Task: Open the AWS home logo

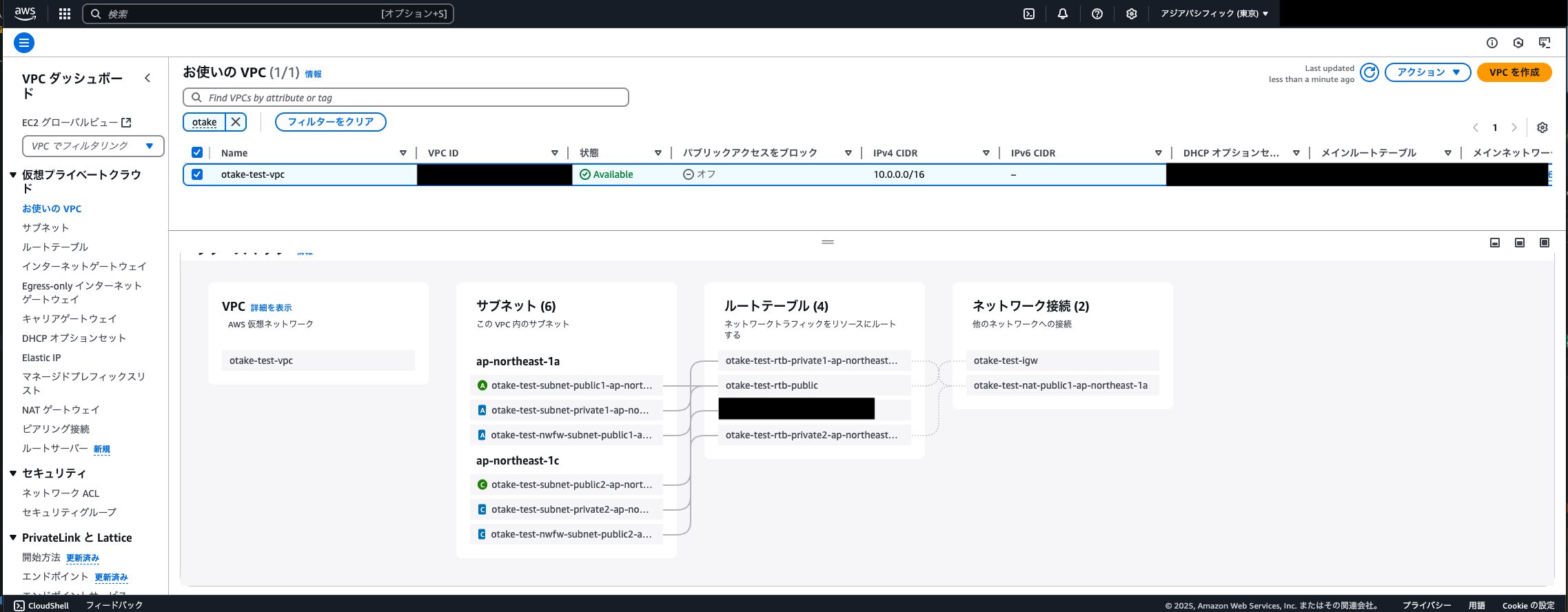Action: point(26,13)
